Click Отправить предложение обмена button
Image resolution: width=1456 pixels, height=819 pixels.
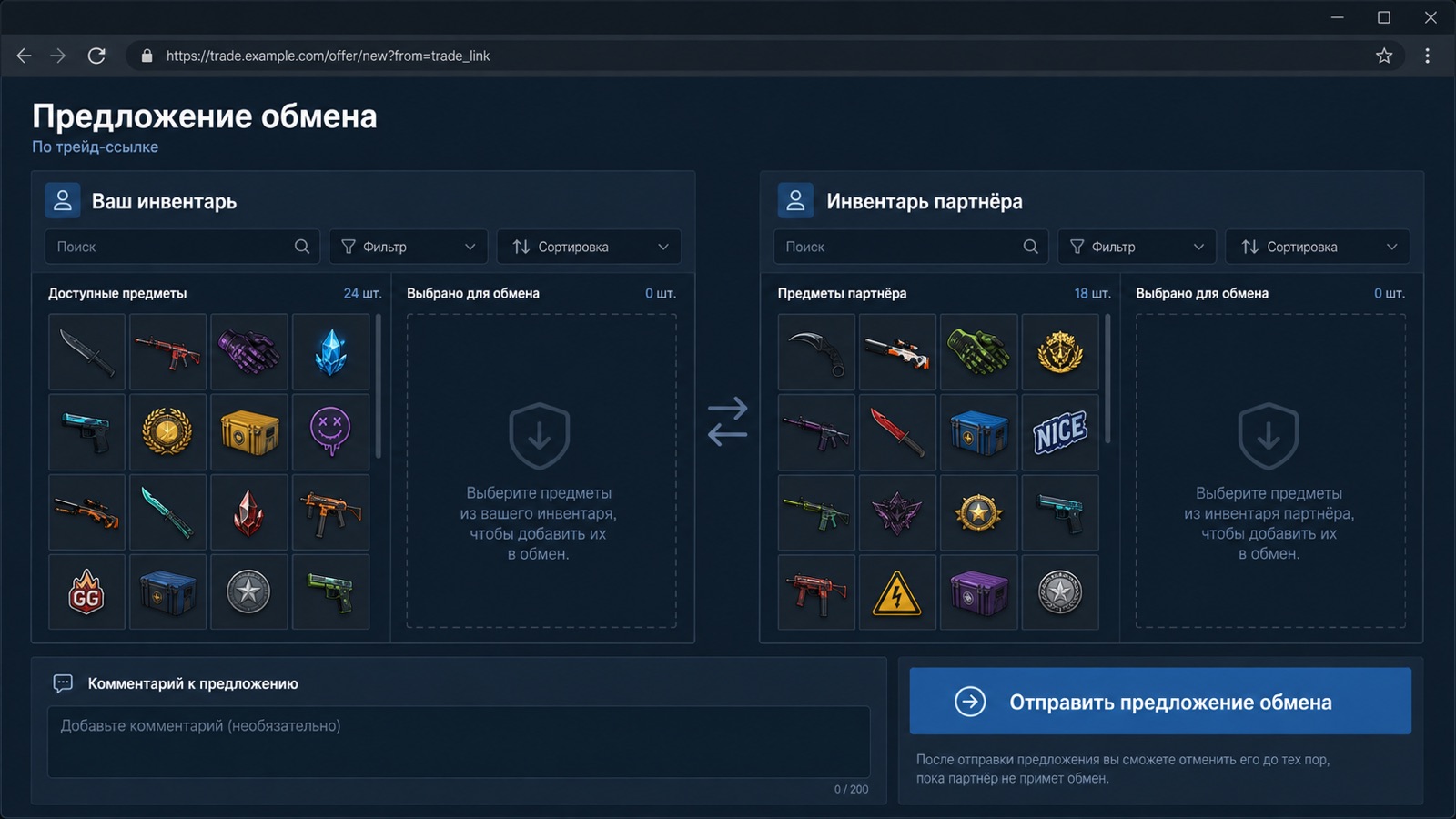(x=1160, y=702)
